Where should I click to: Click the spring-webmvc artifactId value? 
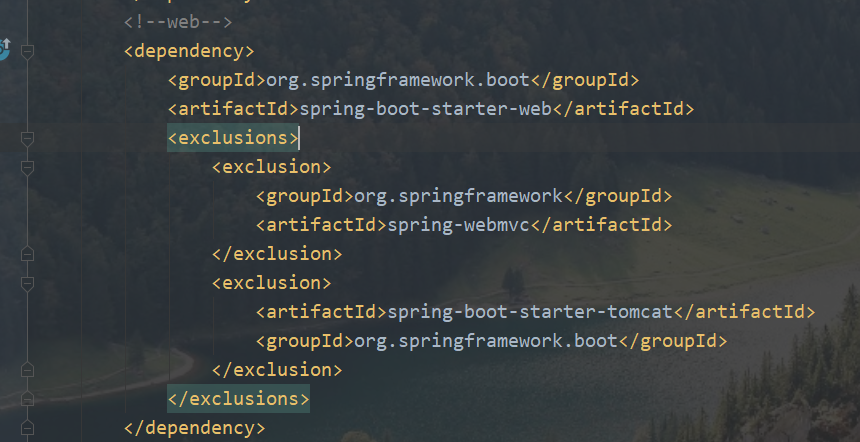459,225
